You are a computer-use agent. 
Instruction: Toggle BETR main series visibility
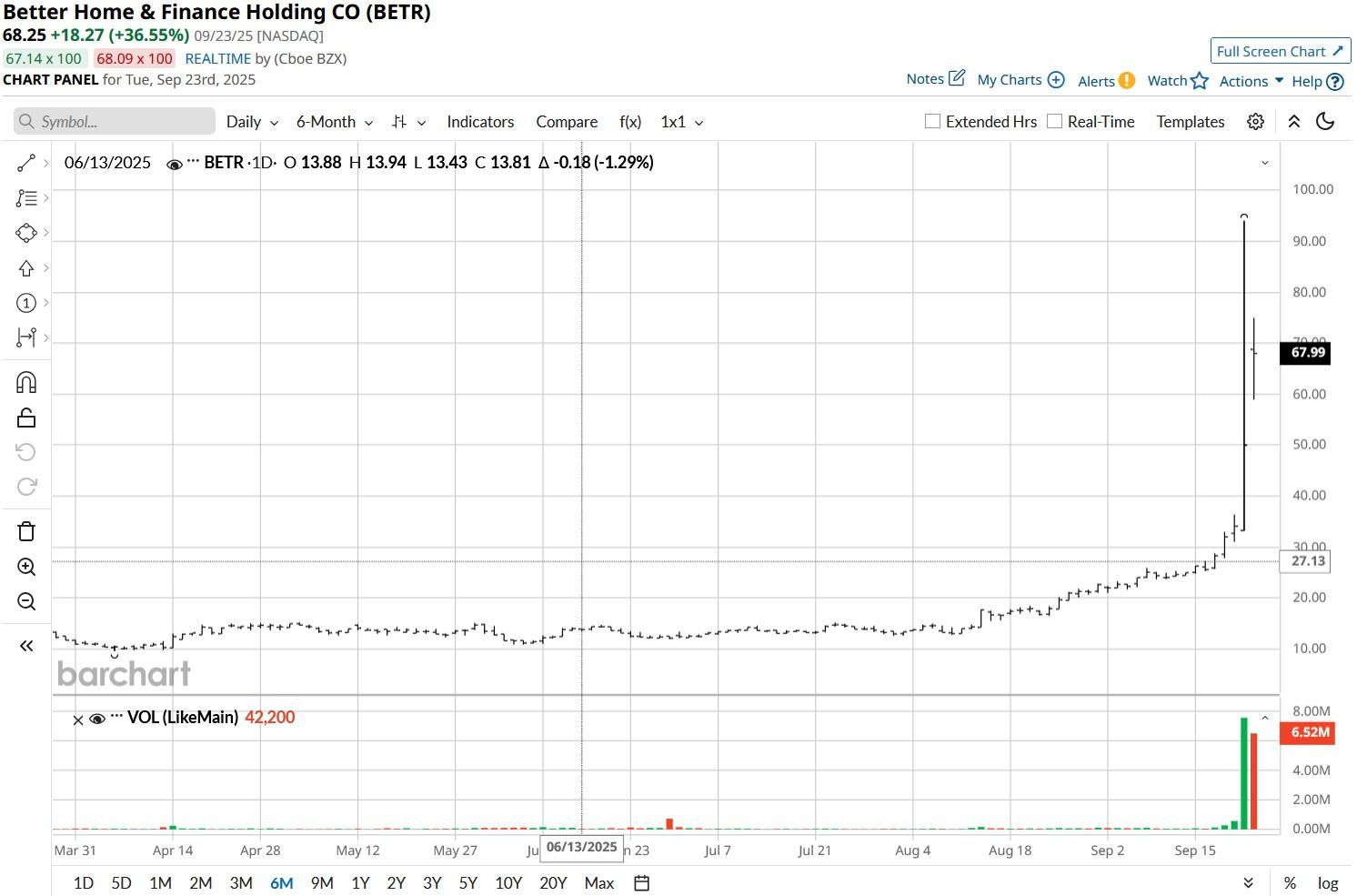tap(175, 164)
